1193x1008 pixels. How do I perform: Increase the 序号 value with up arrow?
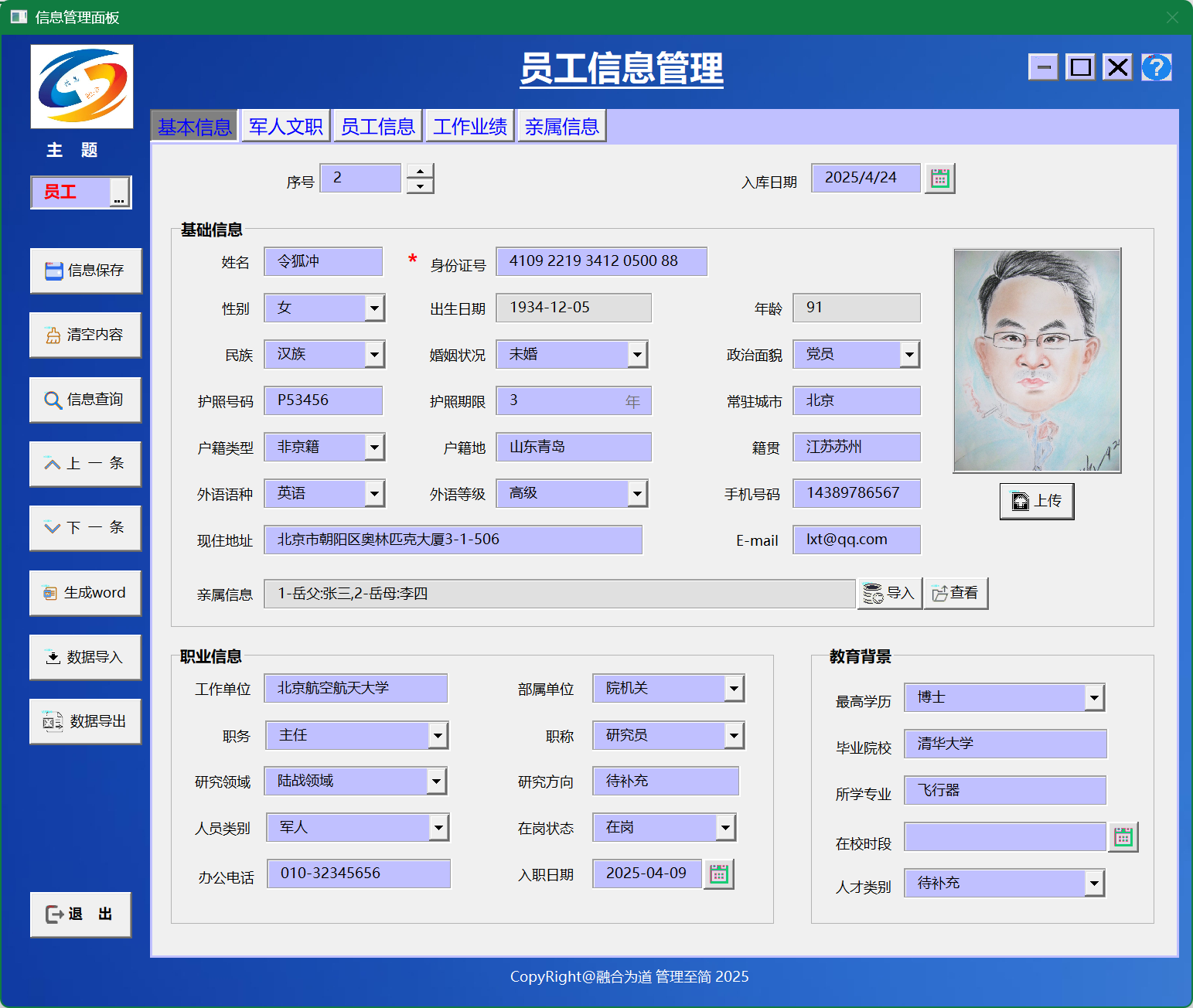(420, 171)
